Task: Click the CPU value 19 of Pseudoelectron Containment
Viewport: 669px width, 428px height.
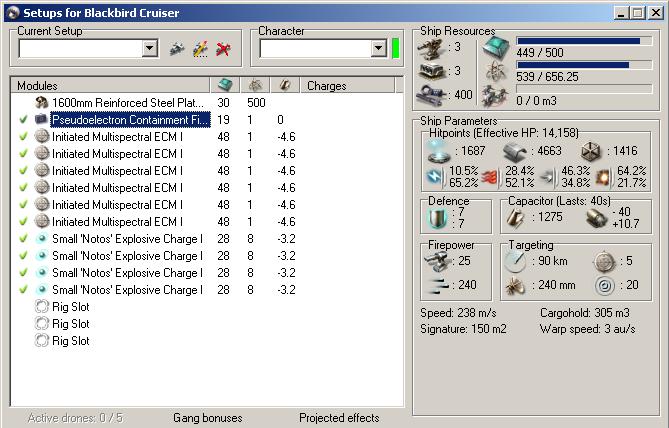Action: (223, 119)
